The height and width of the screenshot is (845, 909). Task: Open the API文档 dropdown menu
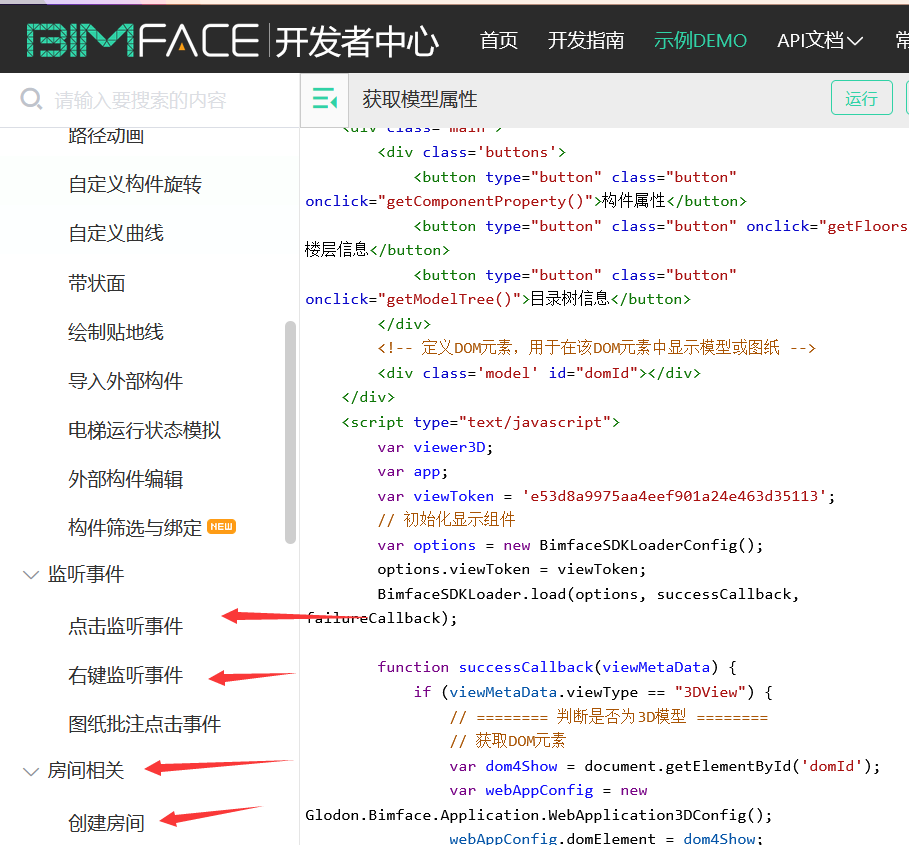pos(819,40)
